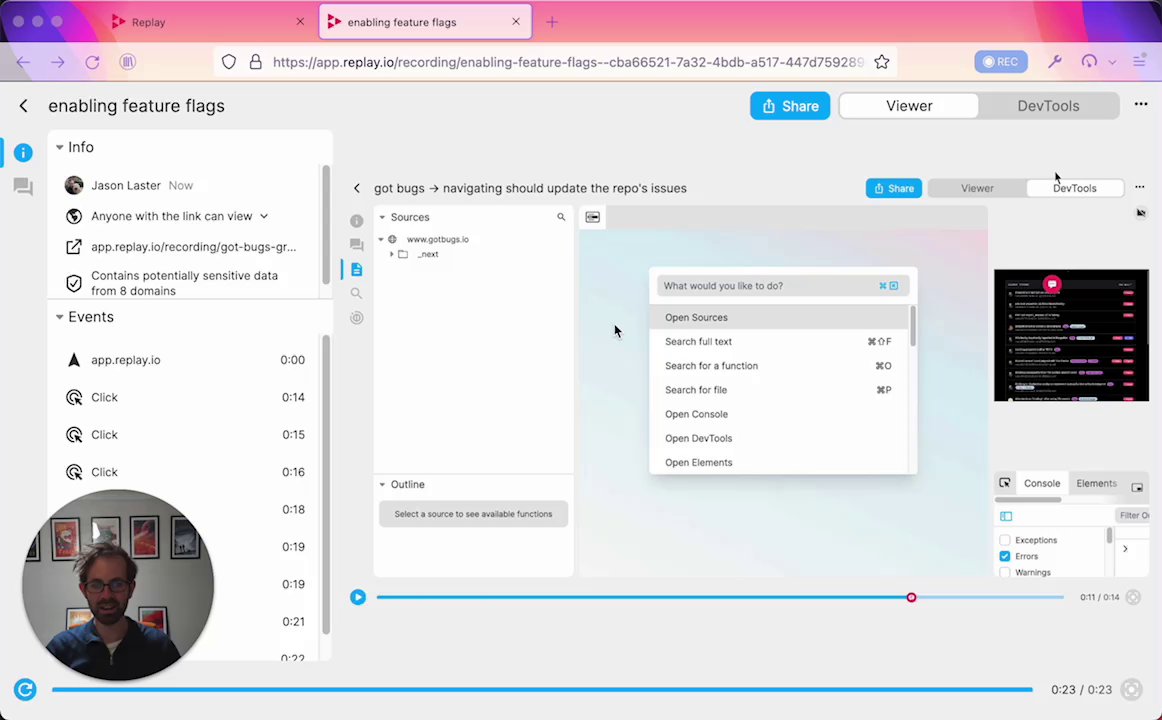Open the Info panel icon in left sidebar
The image size is (1162, 720).
click(23, 153)
